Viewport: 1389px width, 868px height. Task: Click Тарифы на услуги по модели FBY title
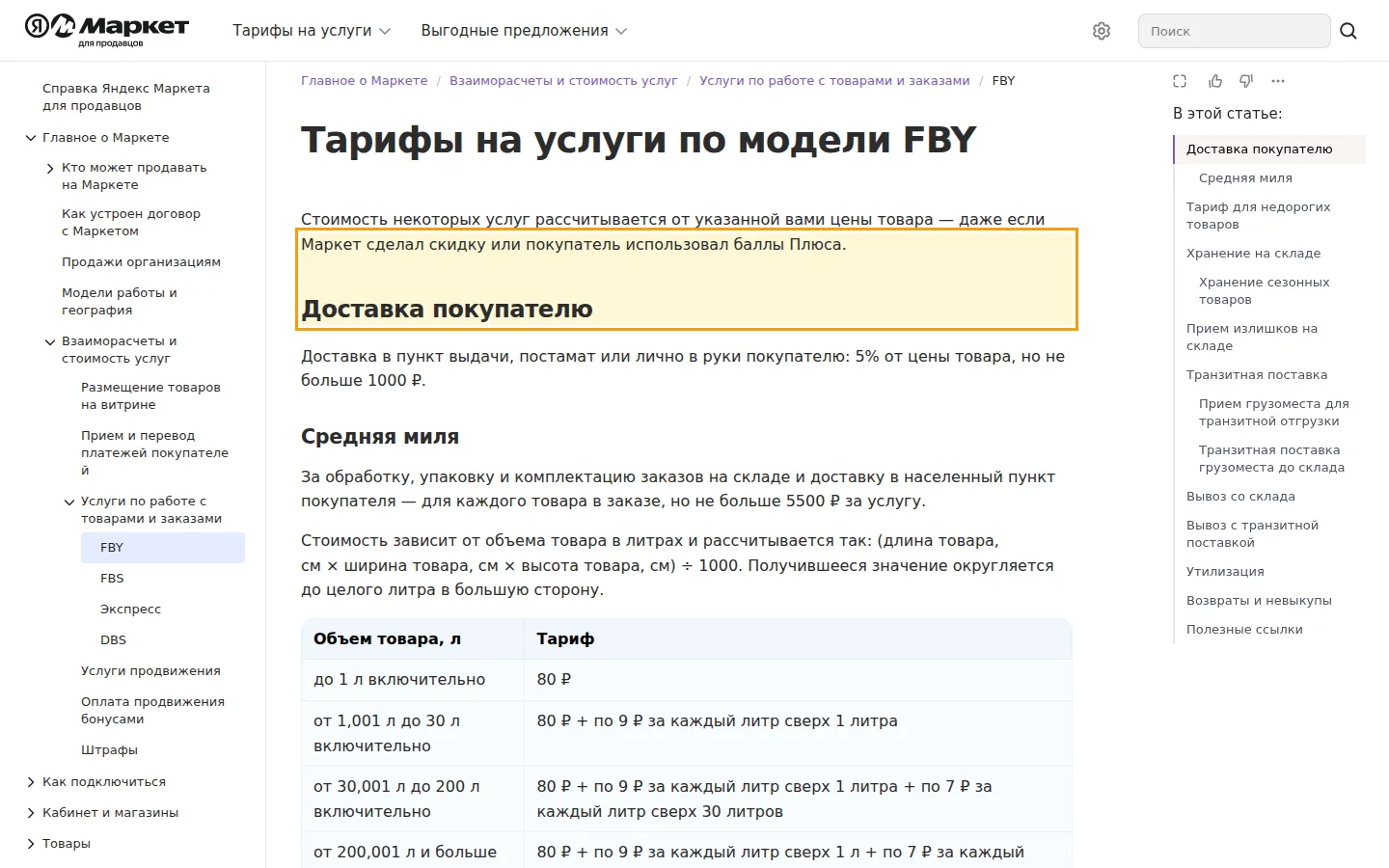point(639,141)
